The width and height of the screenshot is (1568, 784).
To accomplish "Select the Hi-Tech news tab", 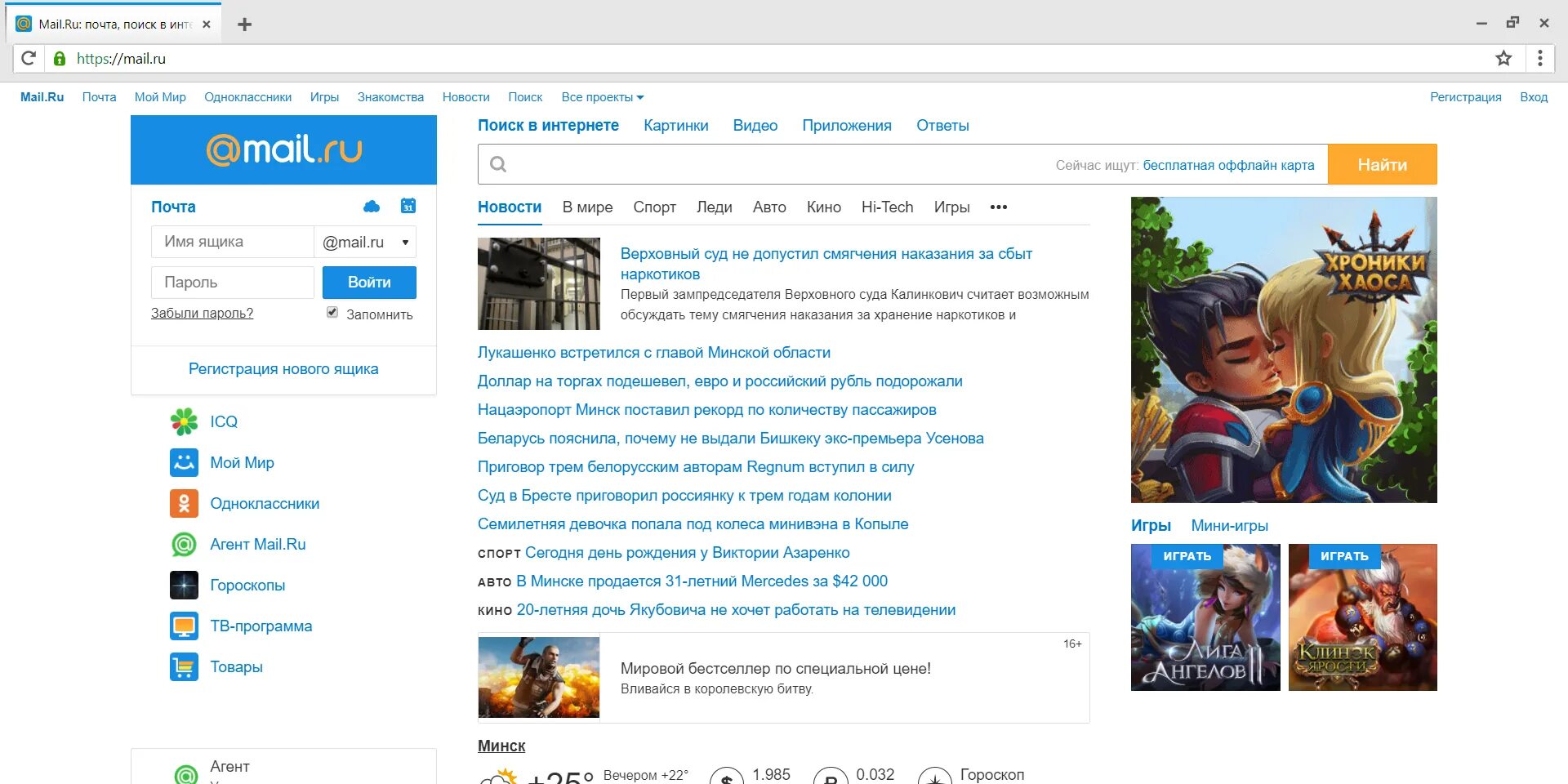I will [x=887, y=207].
